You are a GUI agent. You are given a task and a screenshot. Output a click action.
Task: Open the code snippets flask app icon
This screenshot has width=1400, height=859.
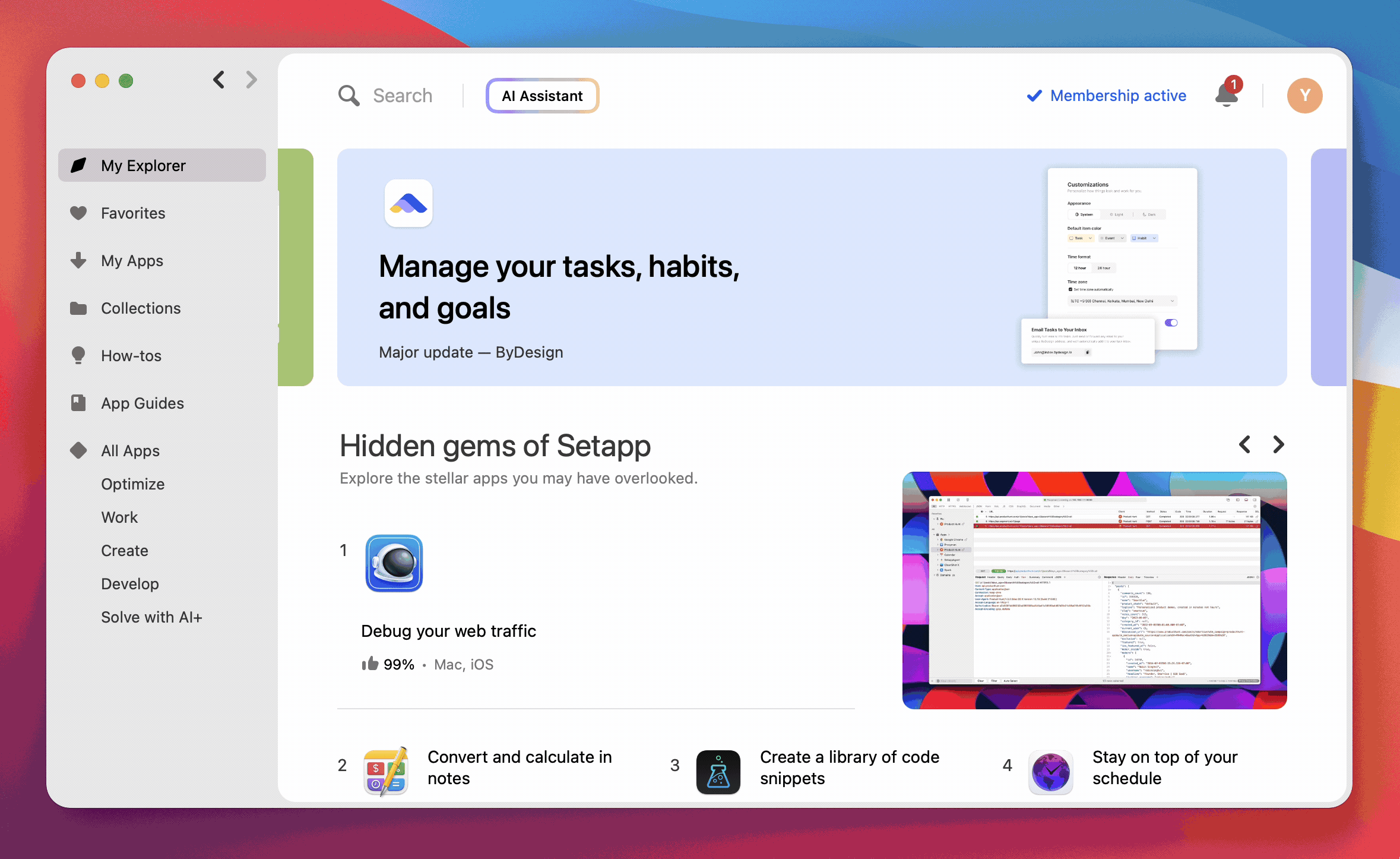[718, 772]
